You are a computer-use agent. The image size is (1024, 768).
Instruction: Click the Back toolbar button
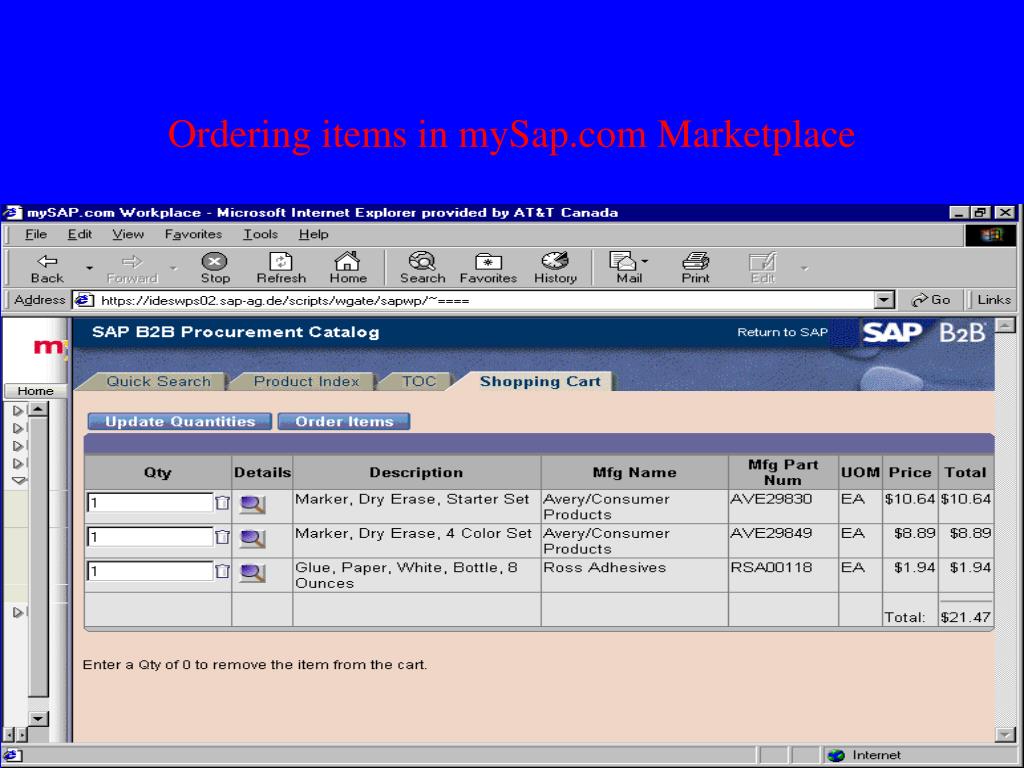[47, 268]
